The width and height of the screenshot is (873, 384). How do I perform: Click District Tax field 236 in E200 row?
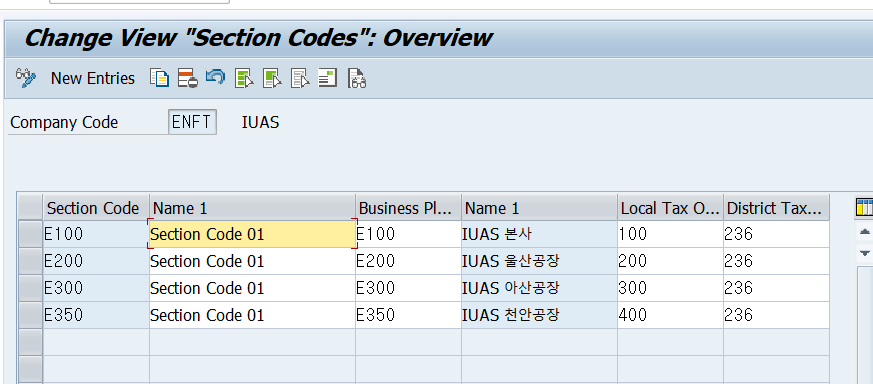777,261
